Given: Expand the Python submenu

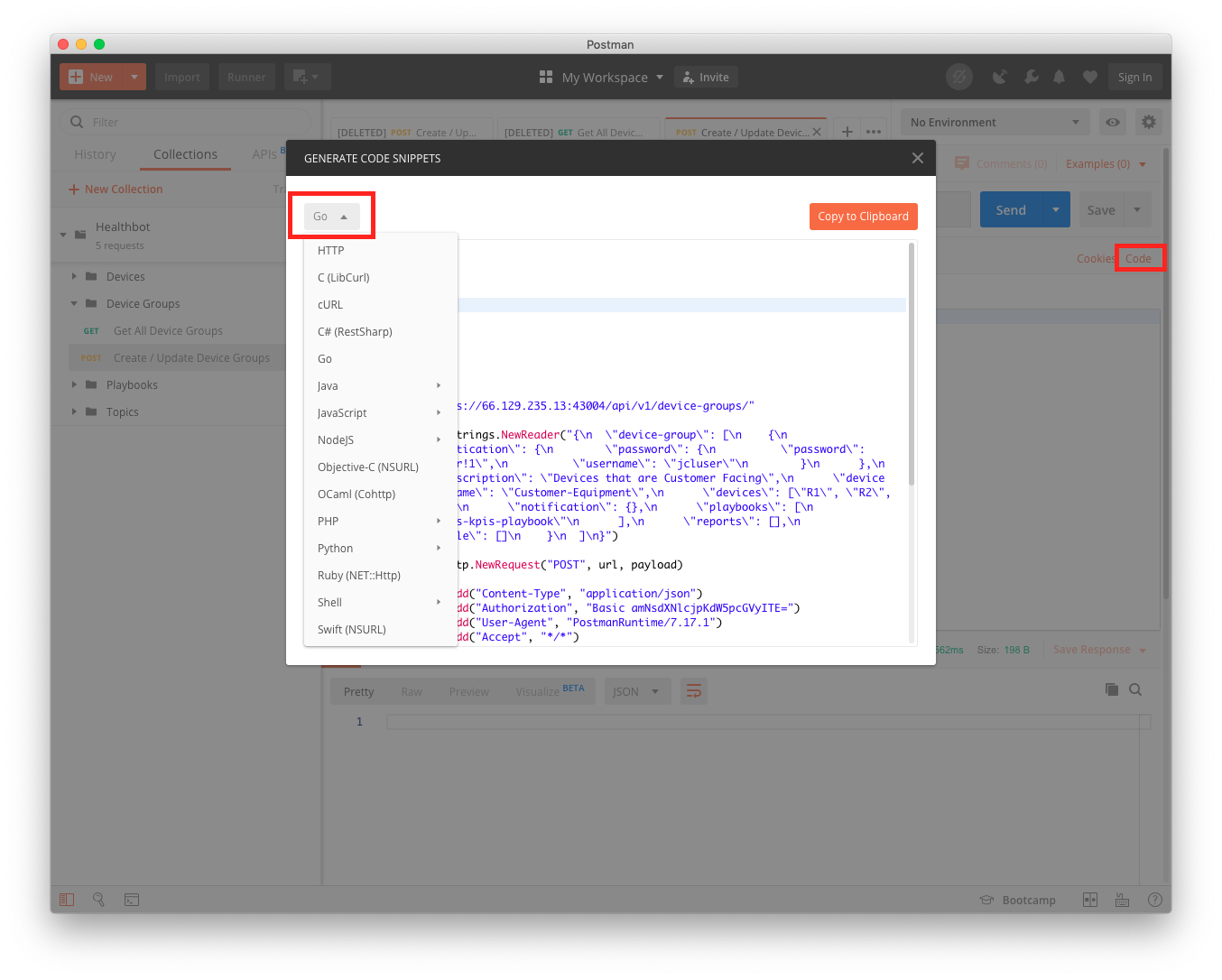Looking at the screenshot, I should pos(381,549).
